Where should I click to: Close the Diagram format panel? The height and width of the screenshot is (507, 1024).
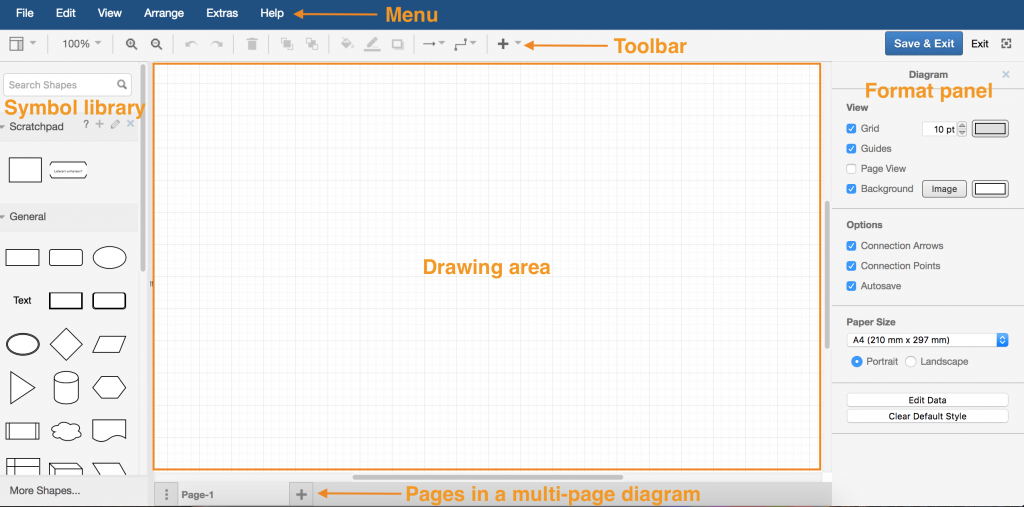(x=1006, y=74)
